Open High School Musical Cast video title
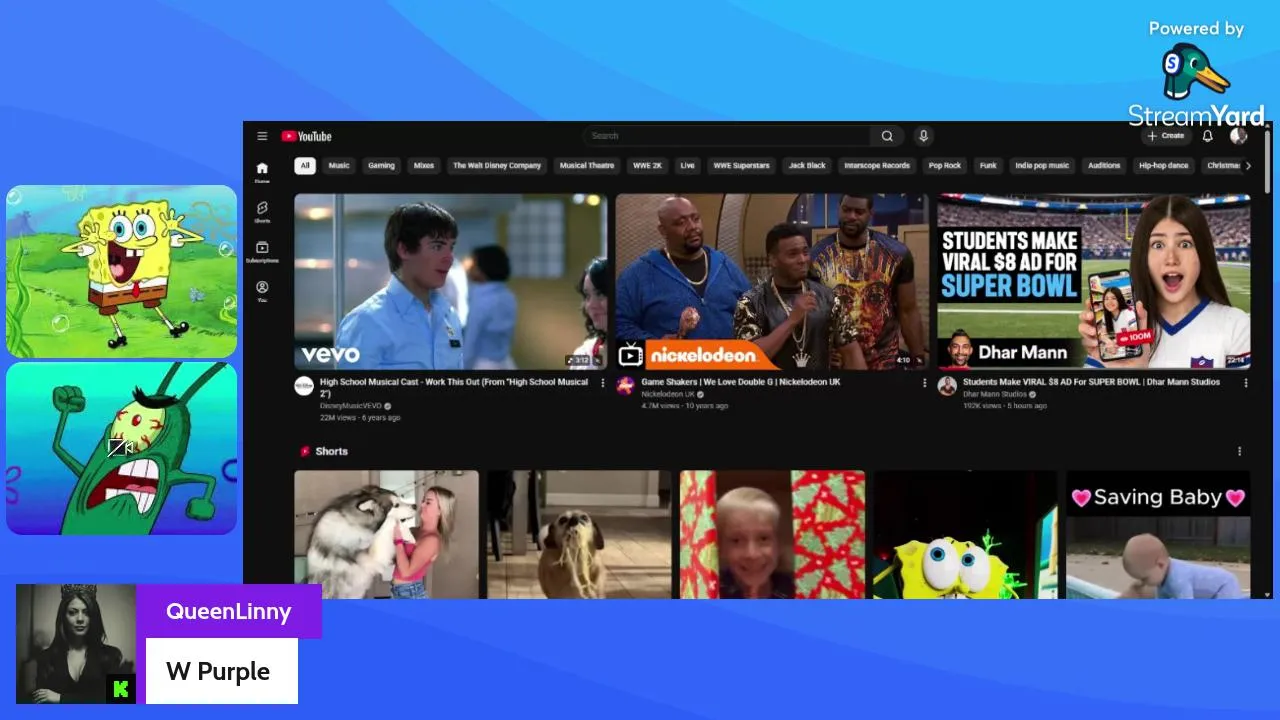1280x720 pixels. point(454,387)
